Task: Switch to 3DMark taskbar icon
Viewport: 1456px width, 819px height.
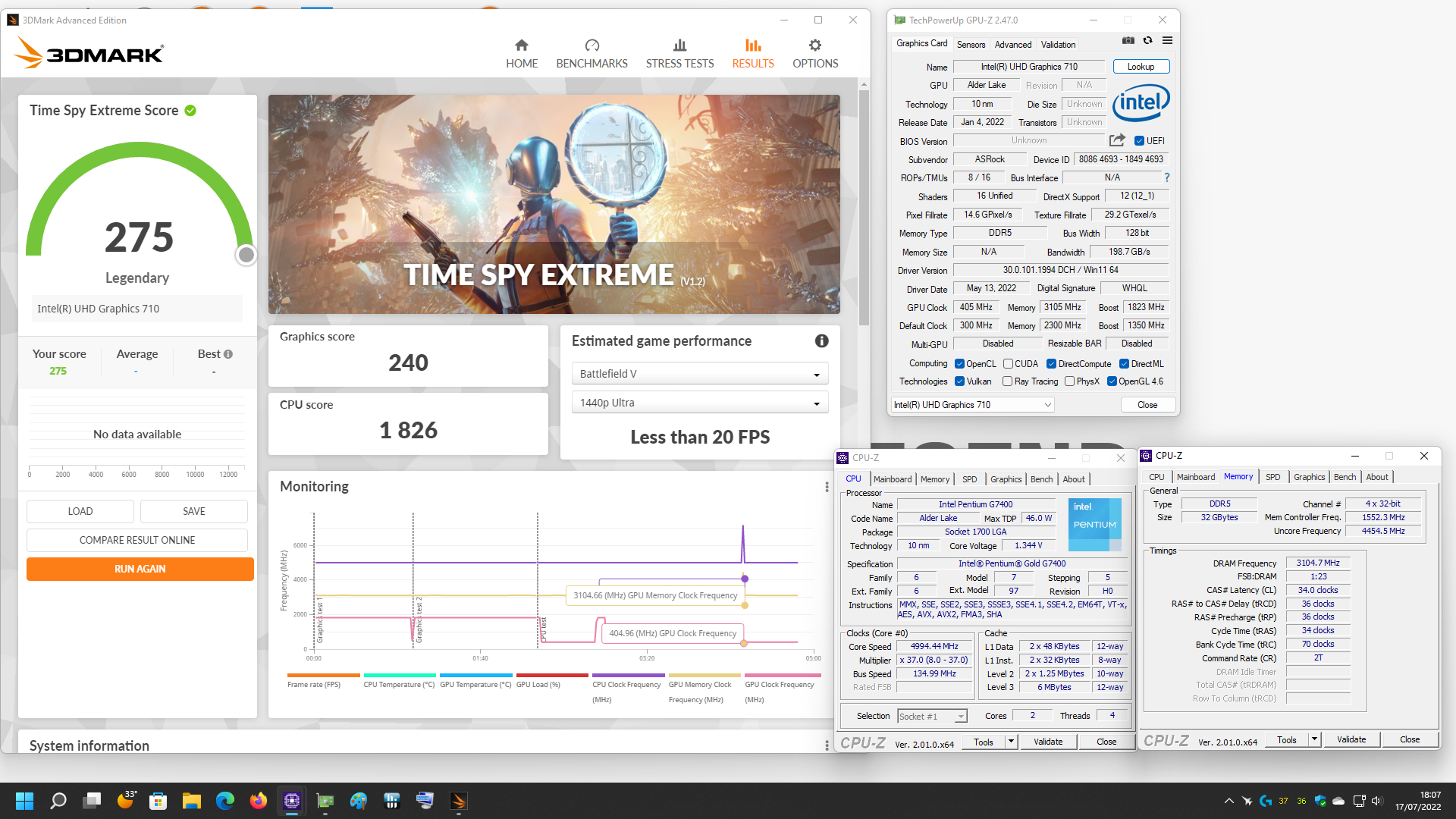Action: (x=459, y=801)
